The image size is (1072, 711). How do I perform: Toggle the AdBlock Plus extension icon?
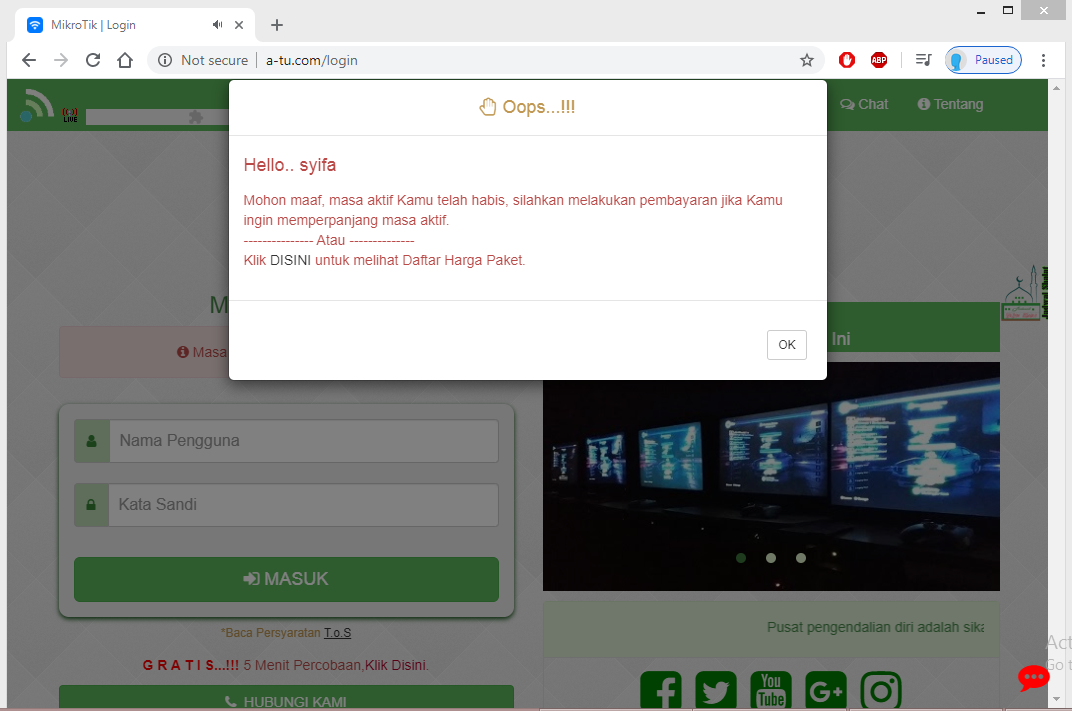point(878,60)
